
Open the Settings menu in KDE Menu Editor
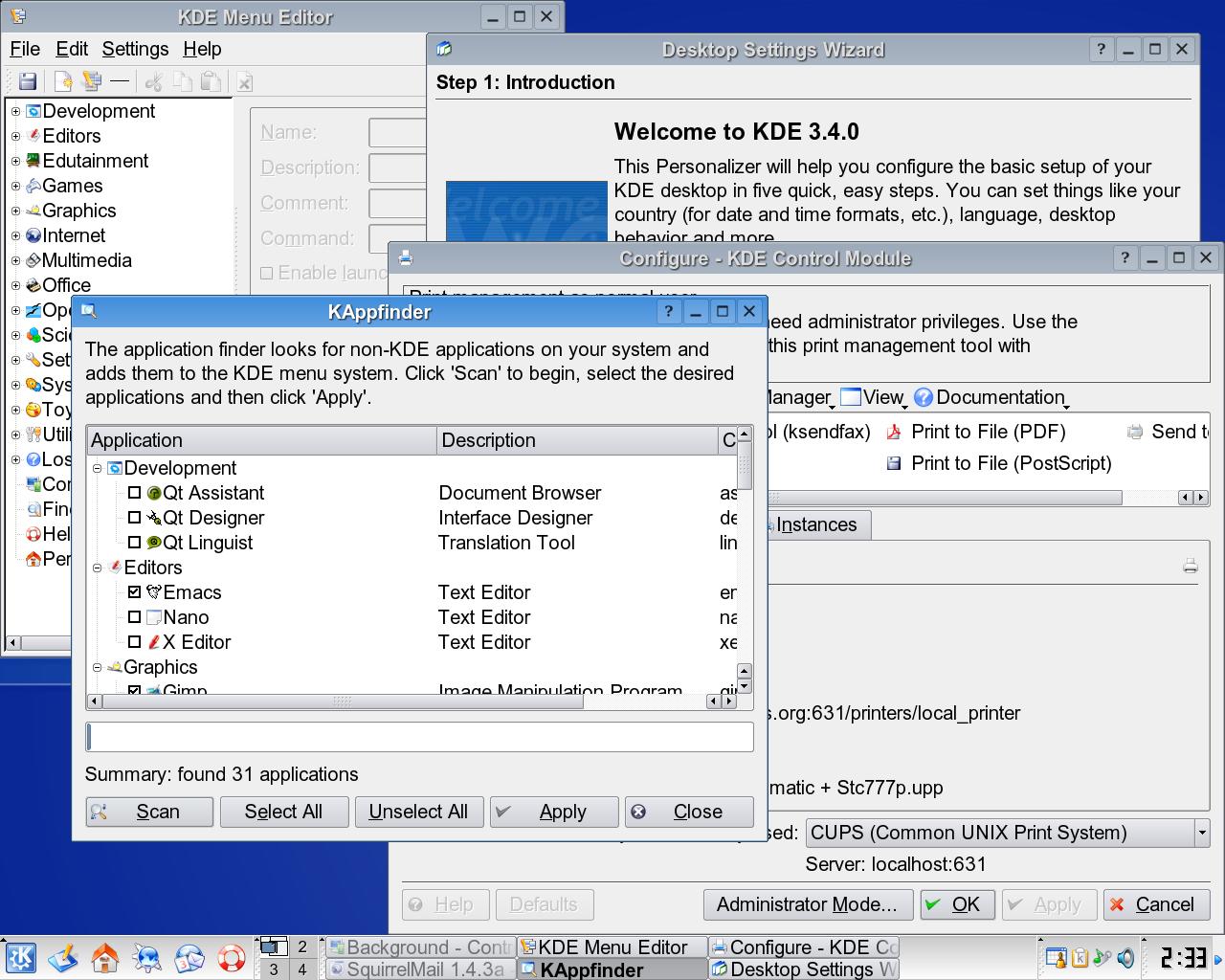[x=135, y=49]
